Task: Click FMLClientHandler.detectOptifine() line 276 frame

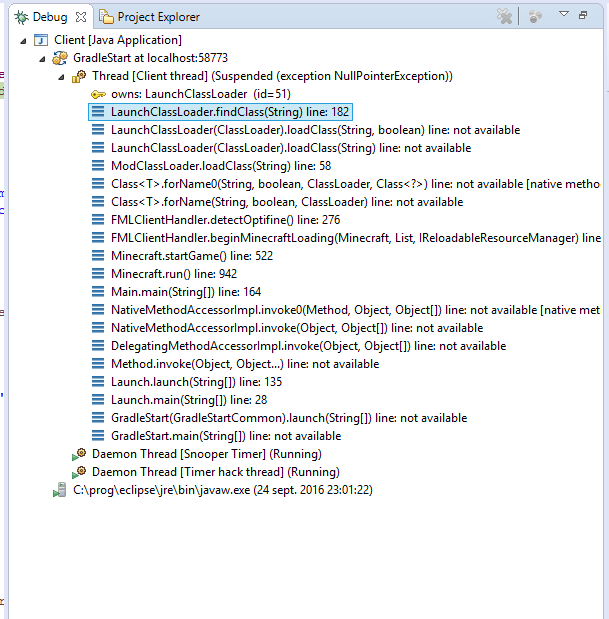Action: coord(225,220)
